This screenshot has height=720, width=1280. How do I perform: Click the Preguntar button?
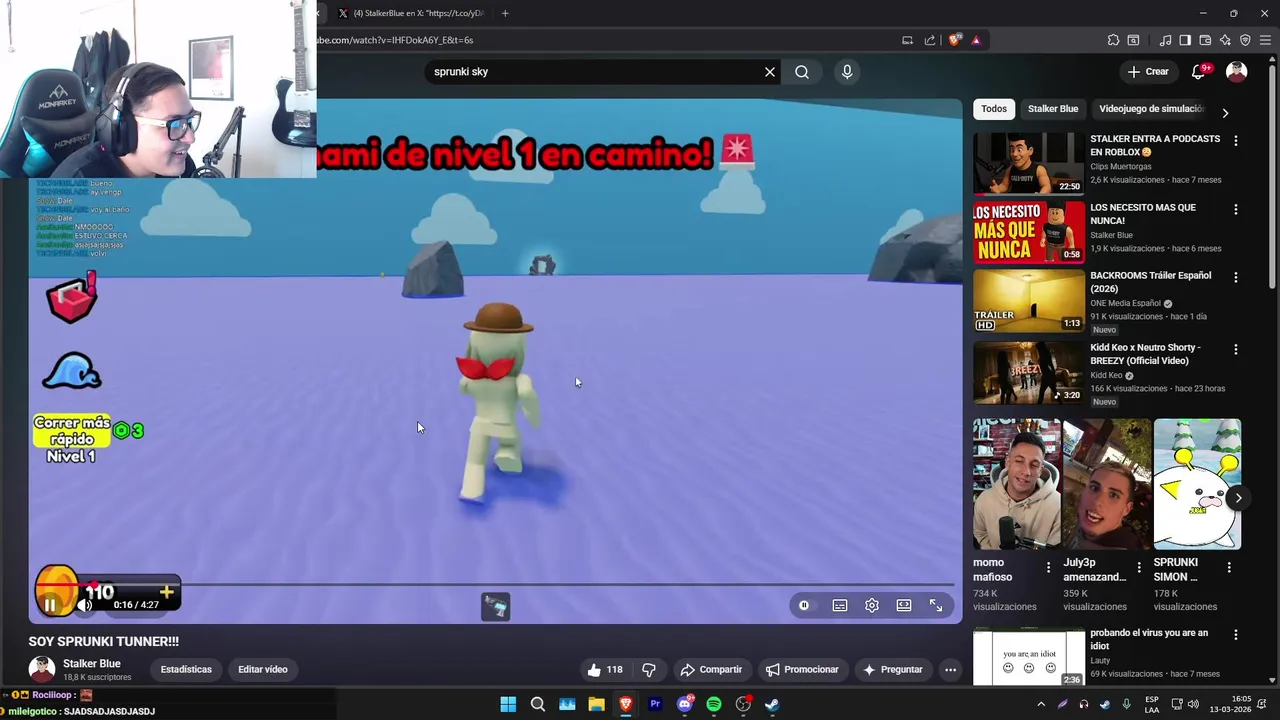tap(892, 669)
